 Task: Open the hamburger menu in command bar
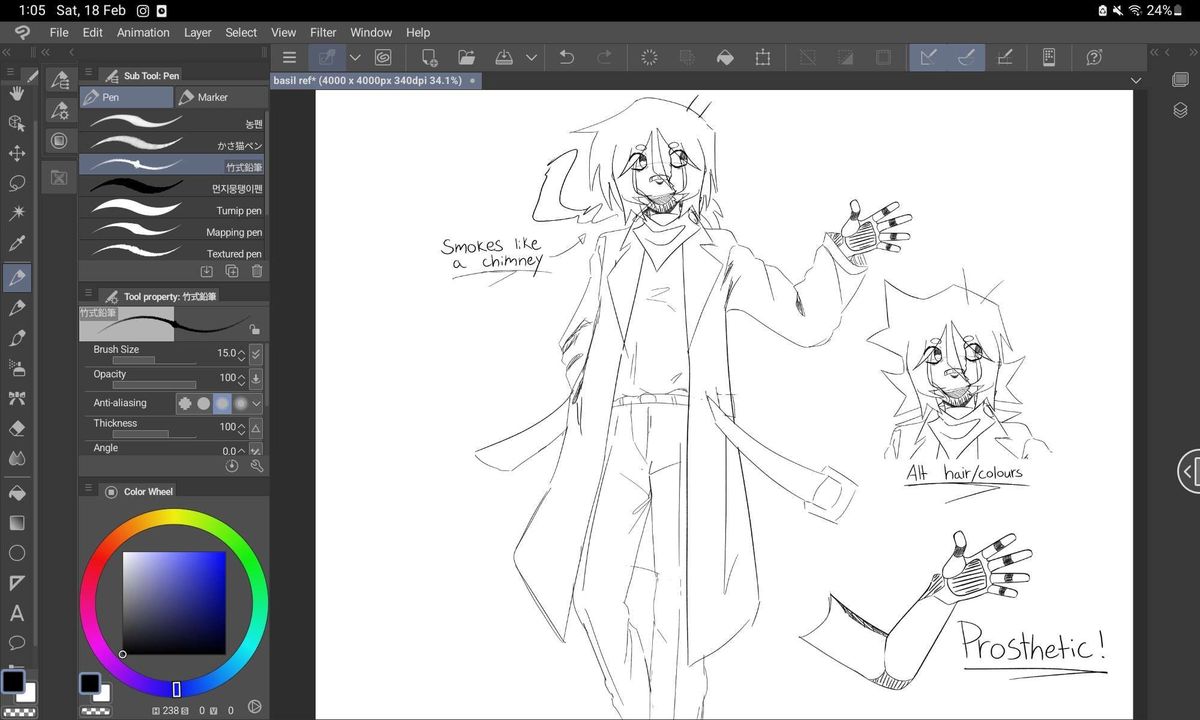[x=289, y=57]
